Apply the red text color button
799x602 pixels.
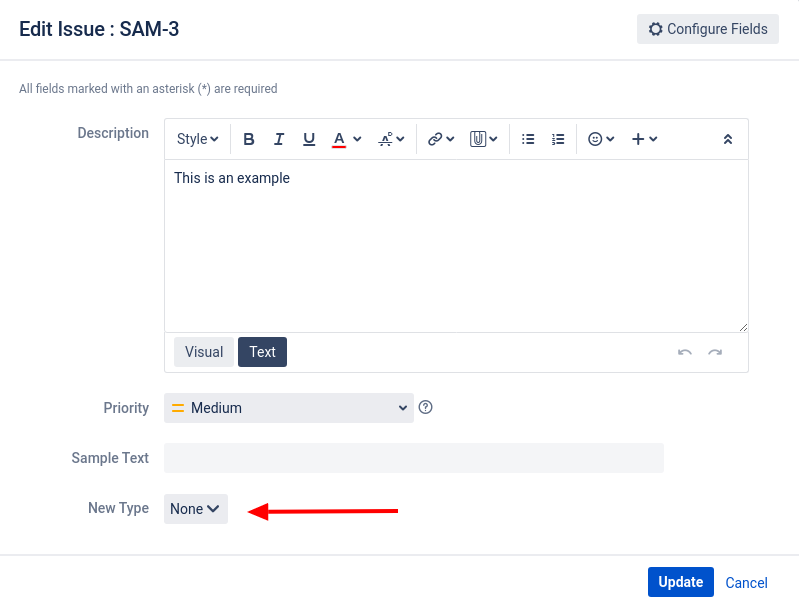click(339, 139)
